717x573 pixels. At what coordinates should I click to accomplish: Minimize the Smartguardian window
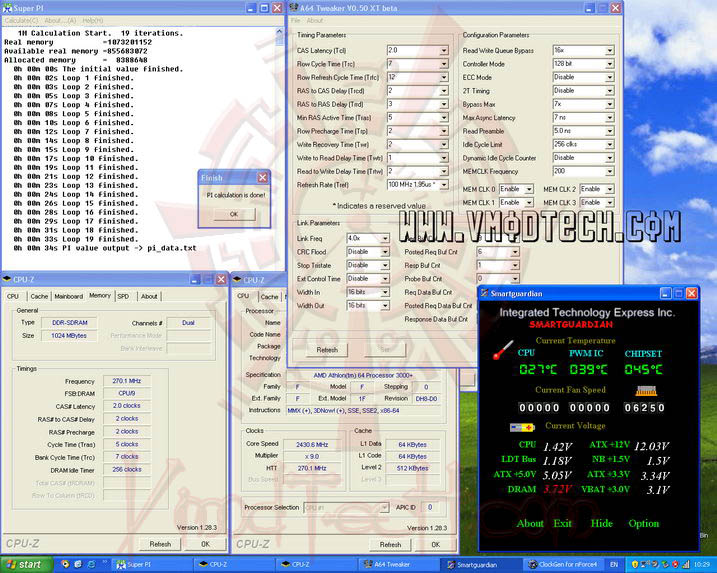tap(666, 293)
